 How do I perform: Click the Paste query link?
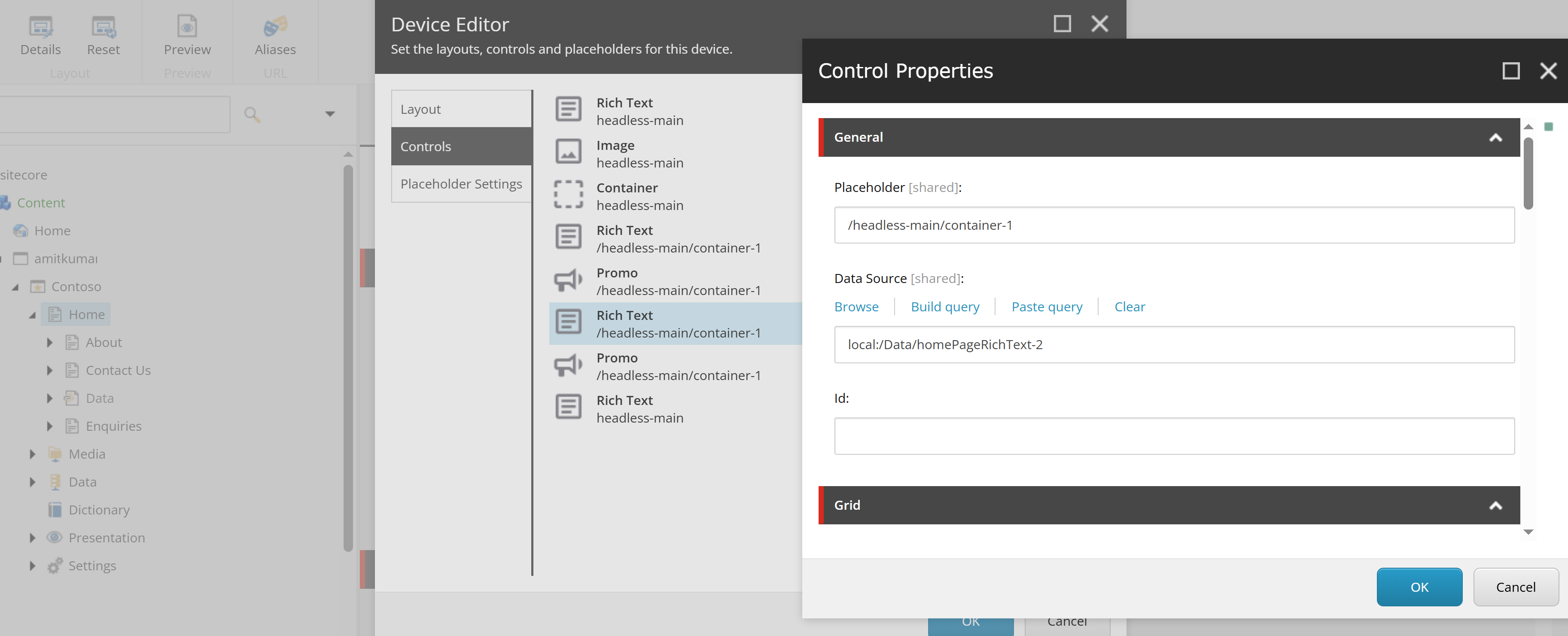point(1046,307)
